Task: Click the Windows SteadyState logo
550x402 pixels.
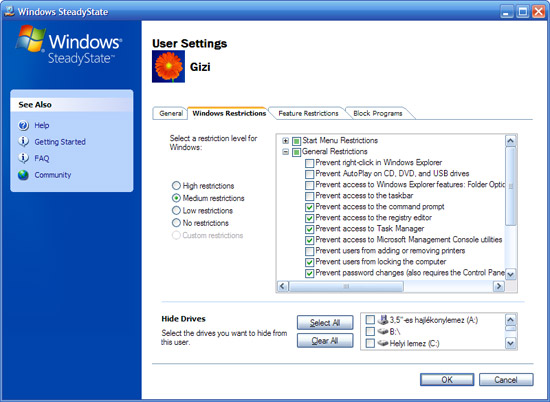Action: point(69,45)
